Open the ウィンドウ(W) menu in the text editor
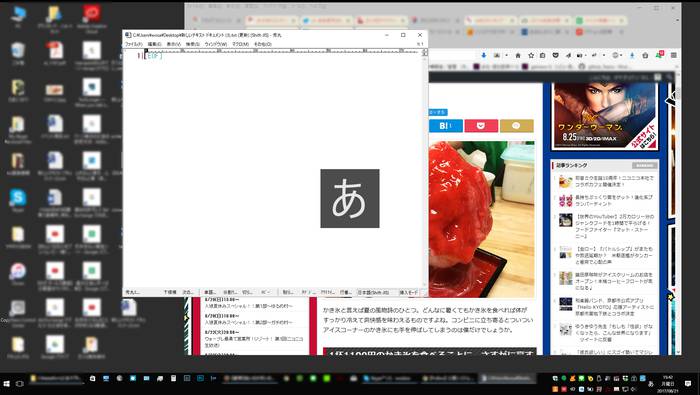Image resolution: width=700 pixels, height=395 pixels. click(x=216, y=44)
